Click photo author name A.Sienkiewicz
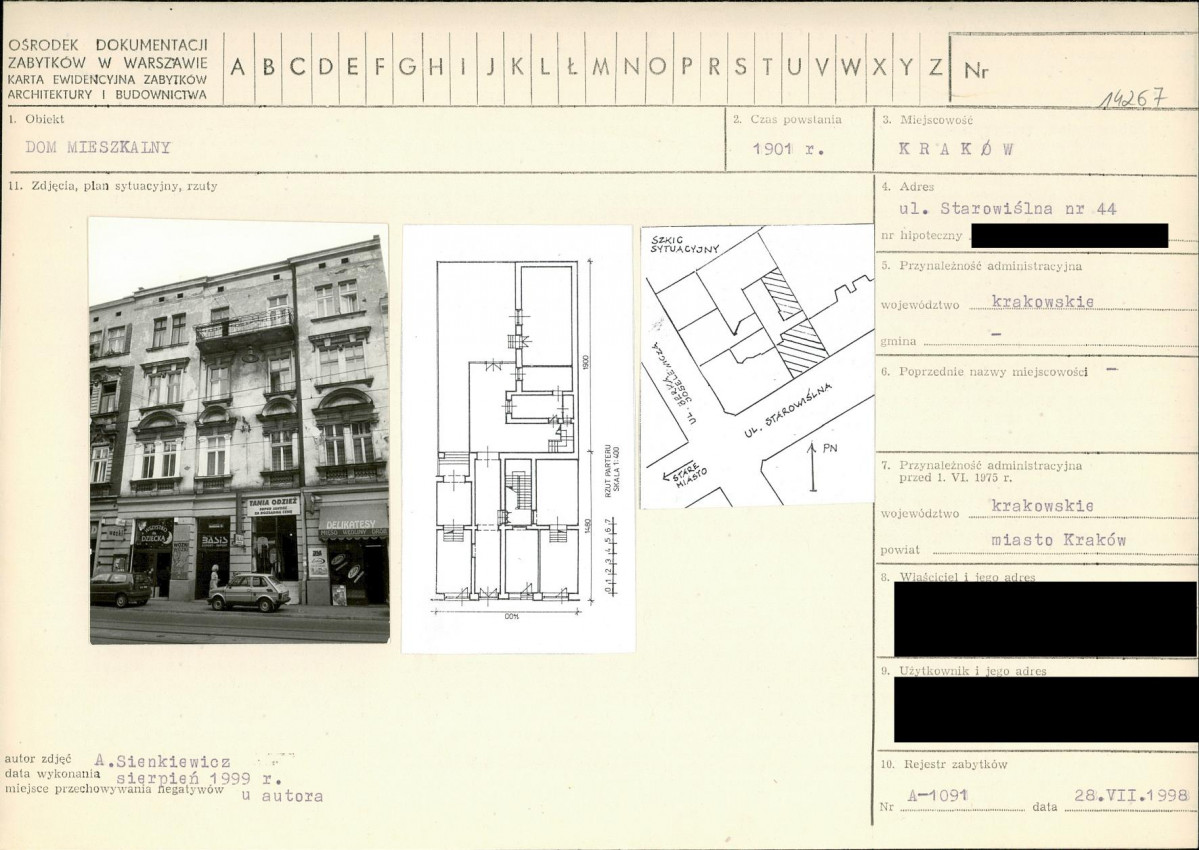Image resolution: width=1199 pixels, height=850 pixels. coord(162,761)
